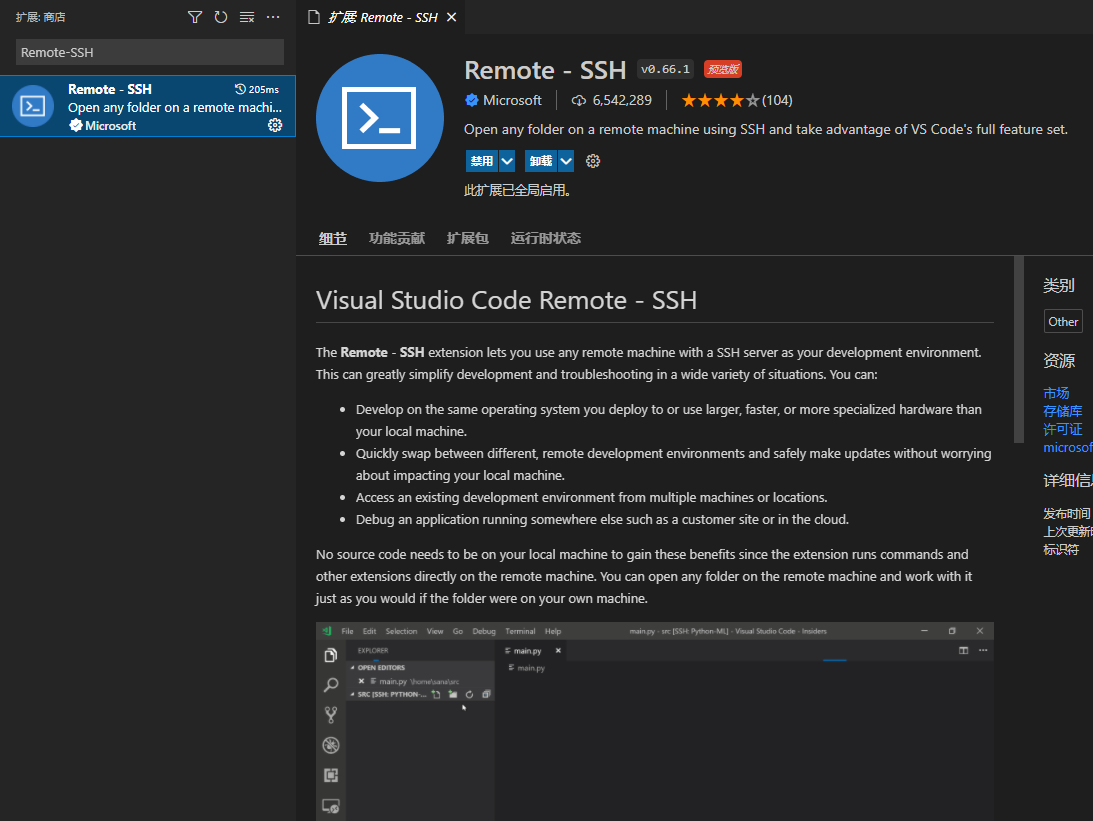The height and width of the screenshot is (821, 1093).
Task: Click the 扩展: 商店 panel title
Action: click(x=40, y=17)
